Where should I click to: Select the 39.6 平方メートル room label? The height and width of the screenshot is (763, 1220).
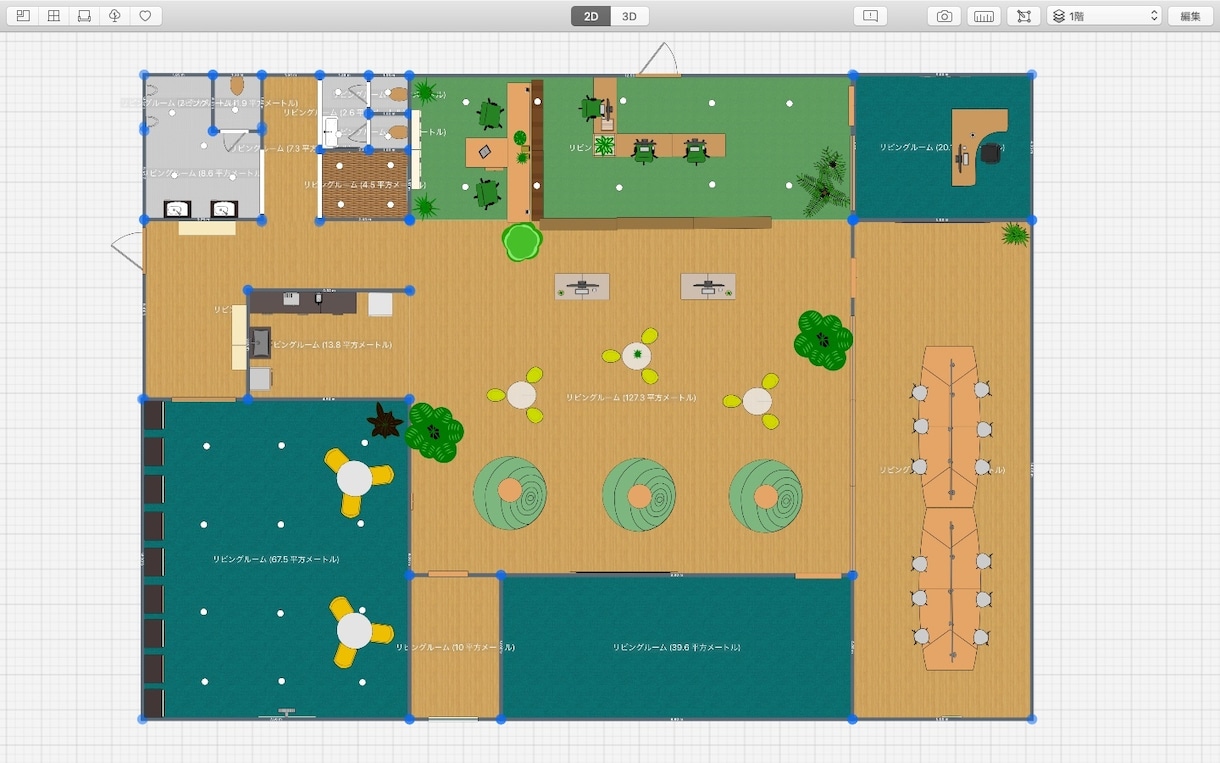pyautogui.click(x=676, y=647)
